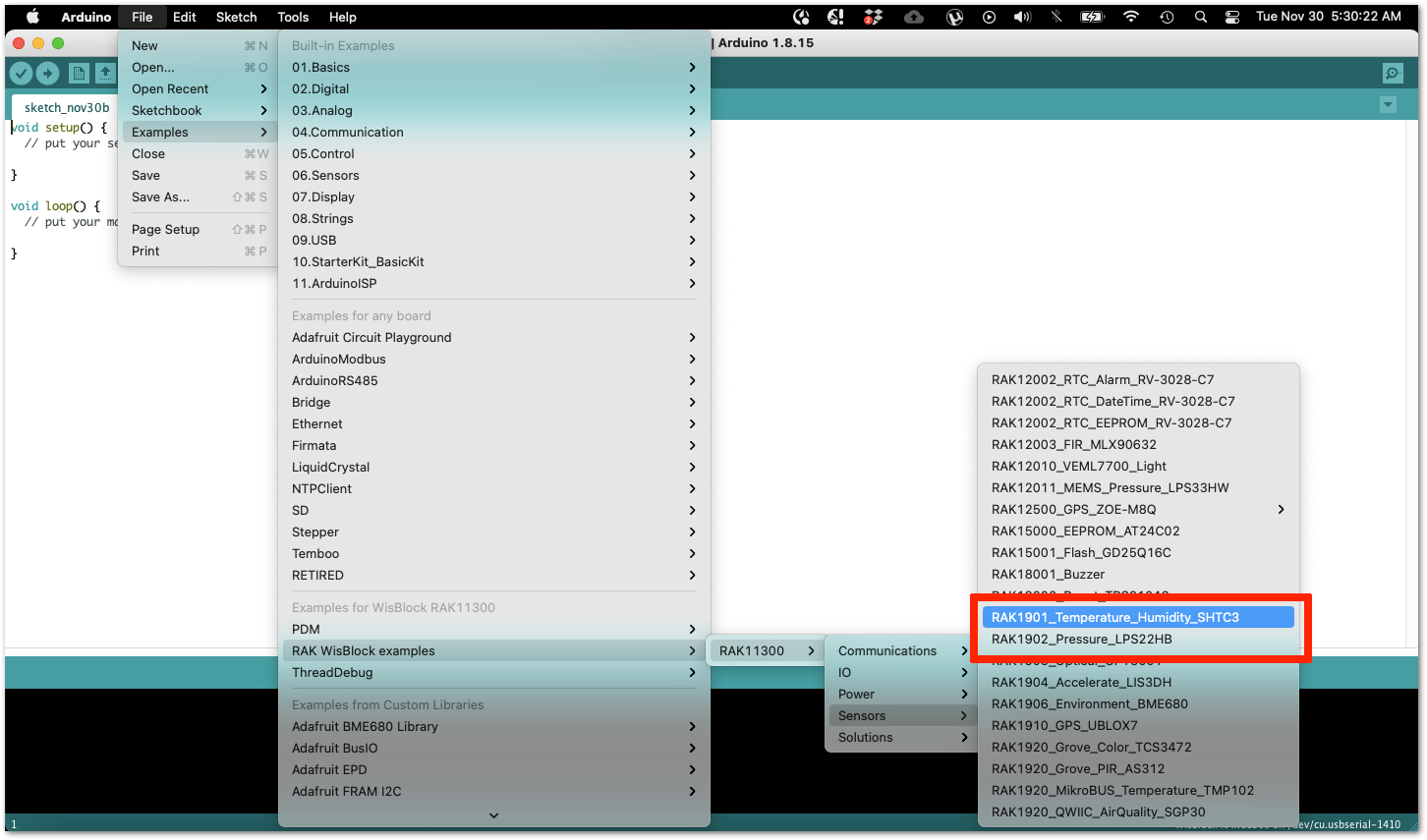This screenshot has height=840, width=1427.
Task: Click the Upload arrow toolbar icon
Action: click(x=47, y=74)
